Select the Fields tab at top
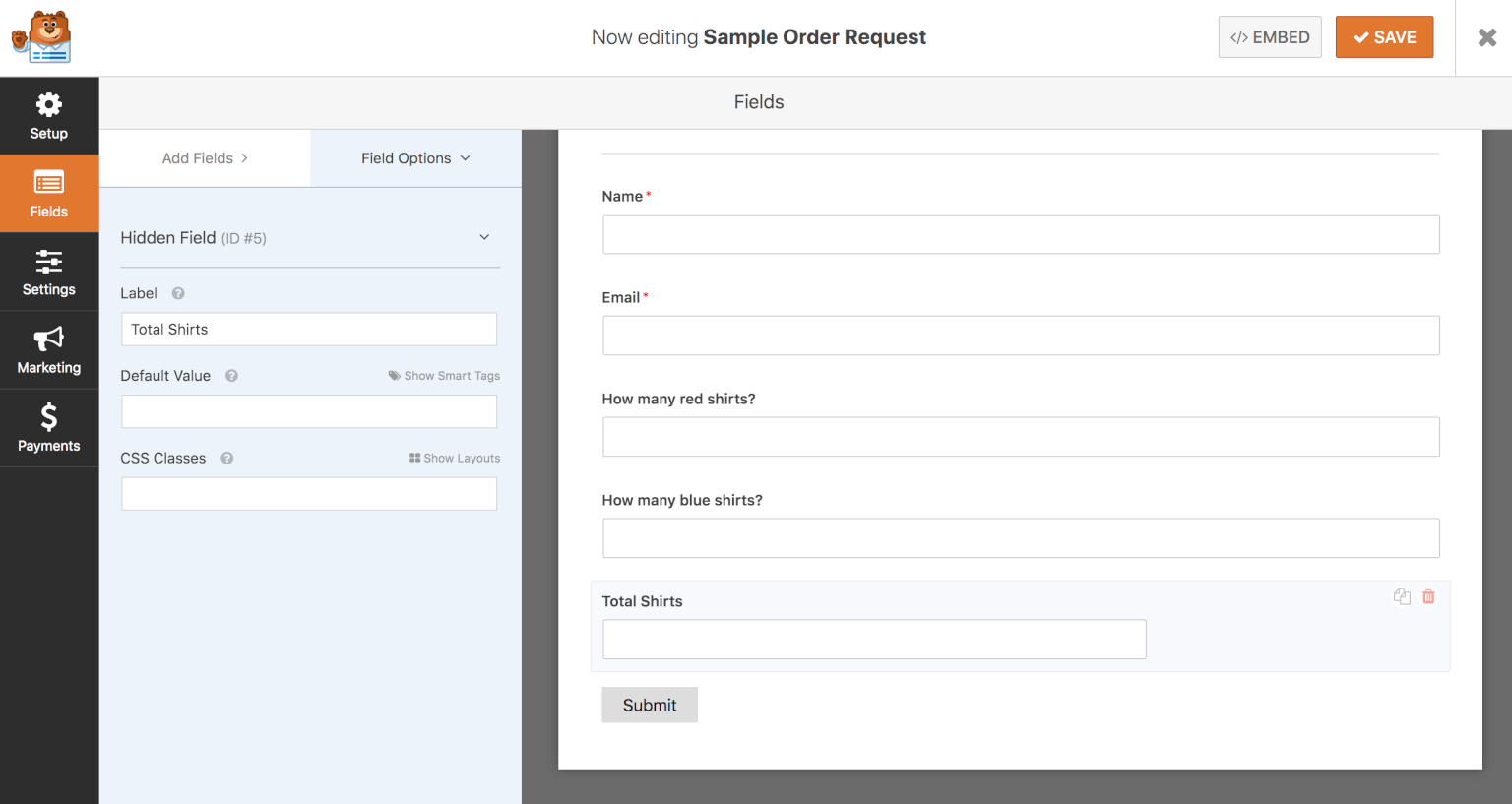This screenshot has width=1512, height=804. [x=758, y=102]
